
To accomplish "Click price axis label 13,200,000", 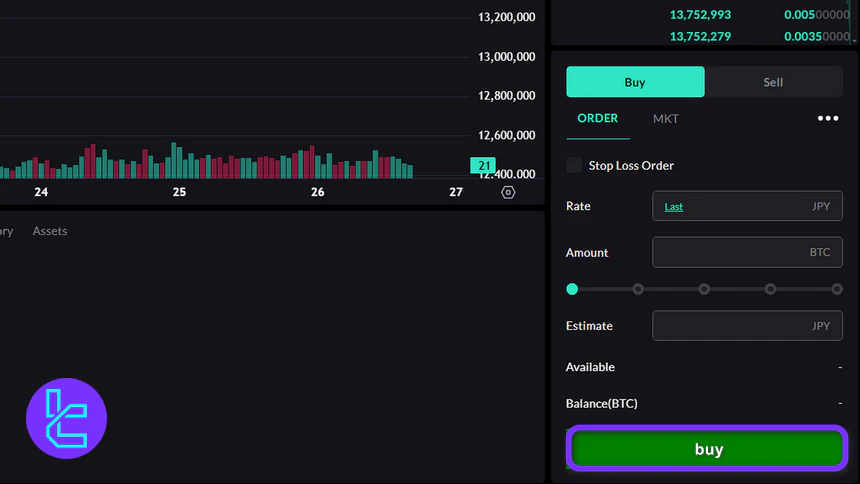I will pos(507,17).
